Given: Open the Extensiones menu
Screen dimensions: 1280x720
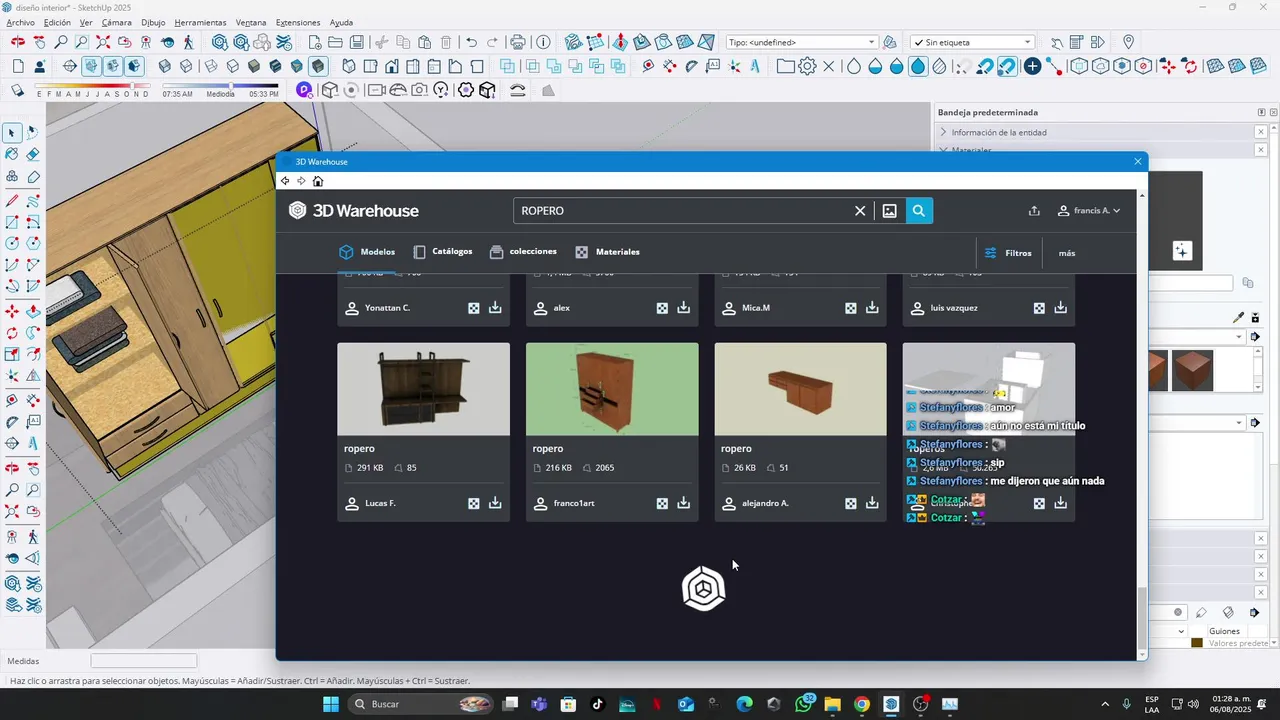Looking at the screenshot, I should pos(298,22).
